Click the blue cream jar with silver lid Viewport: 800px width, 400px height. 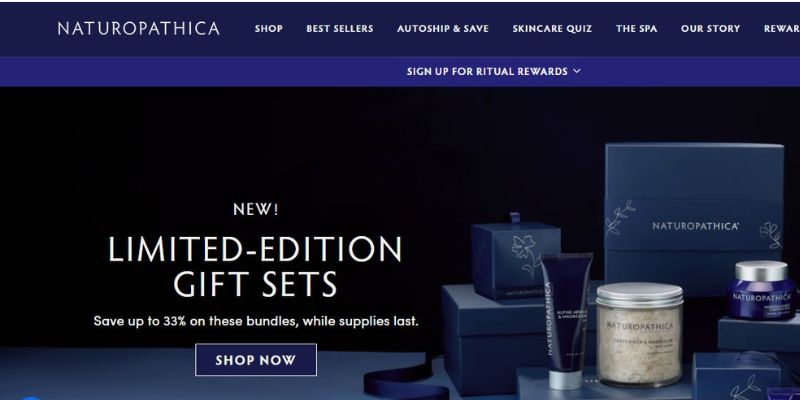click(762, 290)
